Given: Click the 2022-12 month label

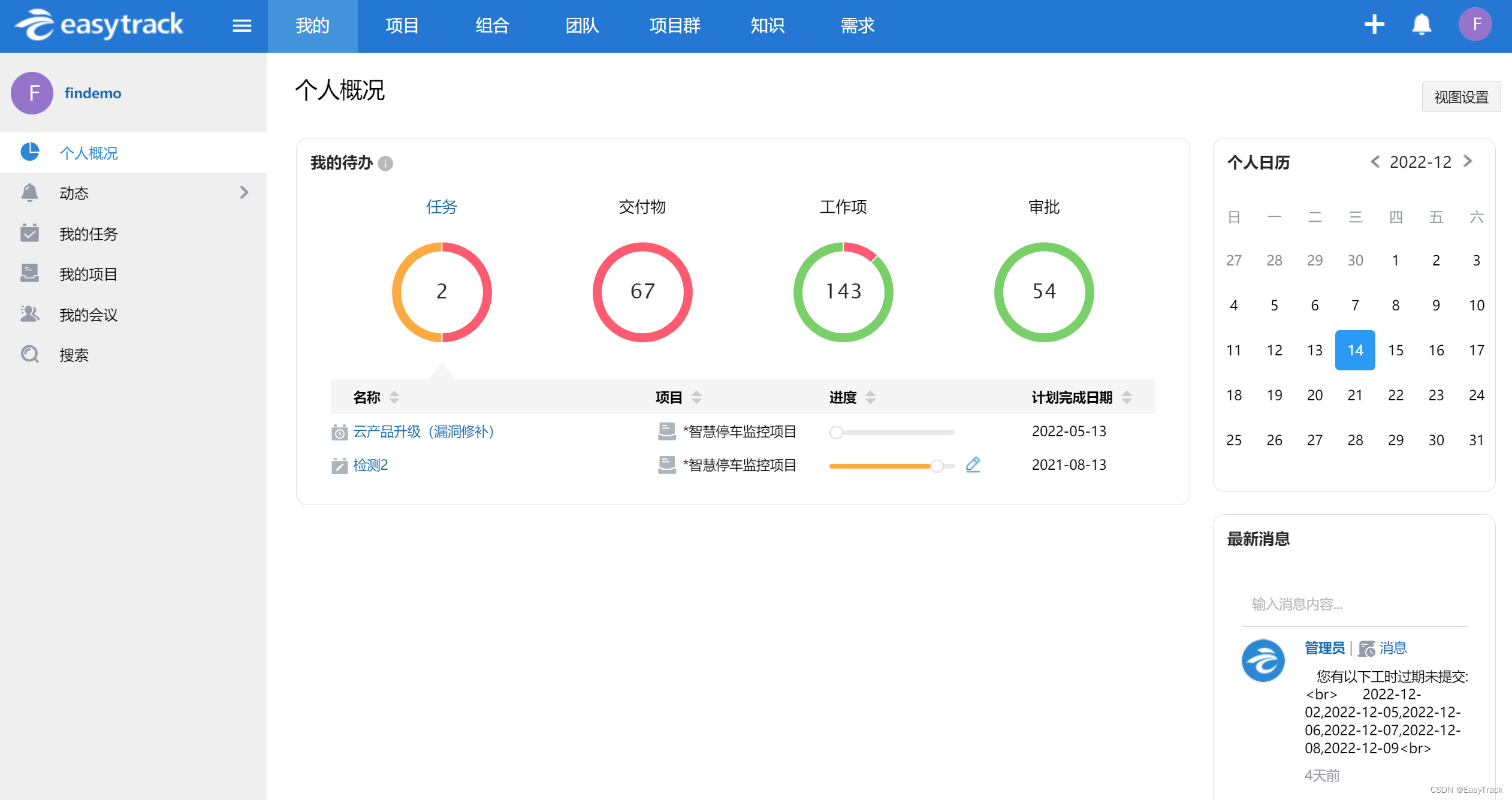Looking at the screenshot, I should (1420, 162).
